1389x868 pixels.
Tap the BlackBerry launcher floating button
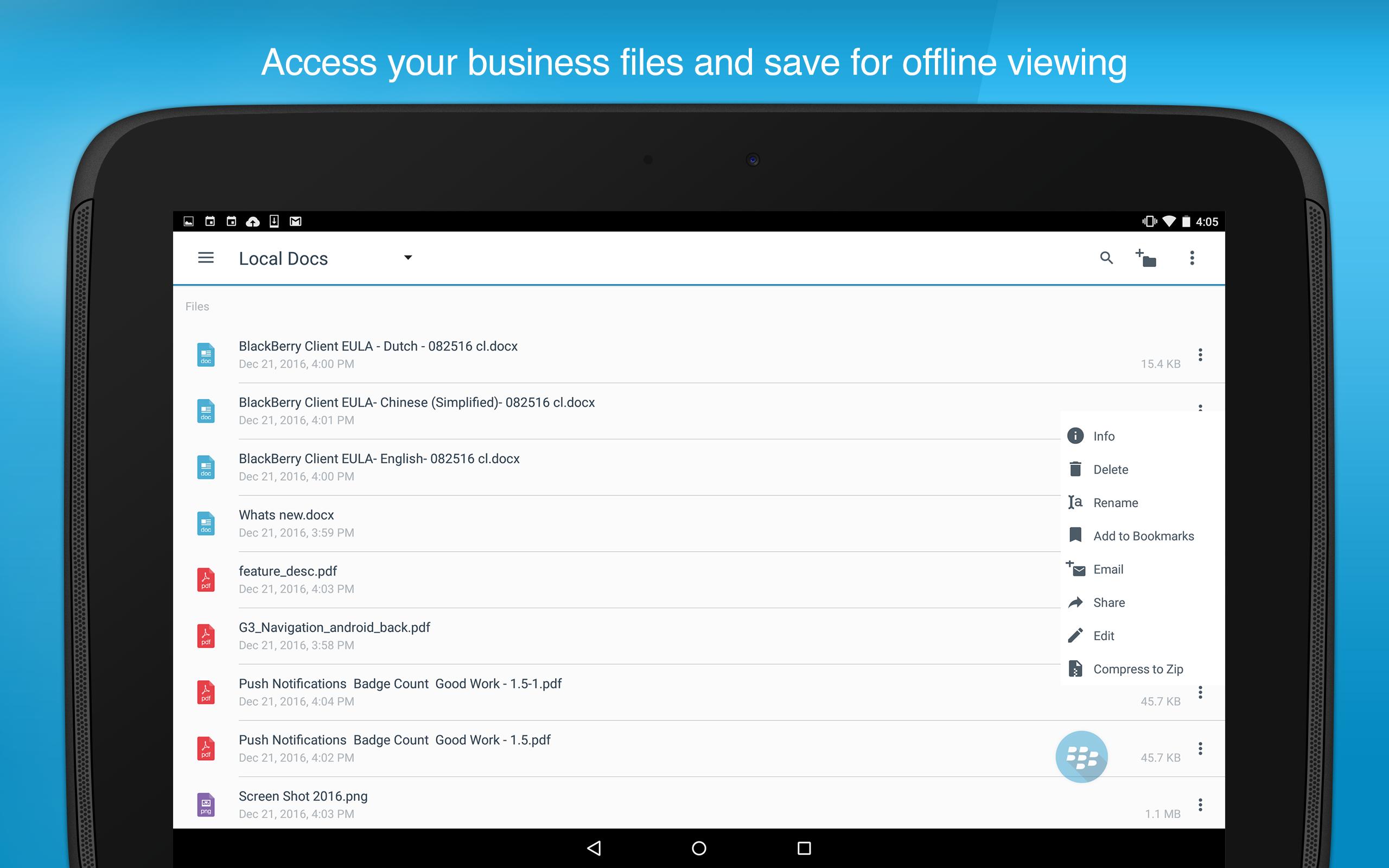point(1081,757)
